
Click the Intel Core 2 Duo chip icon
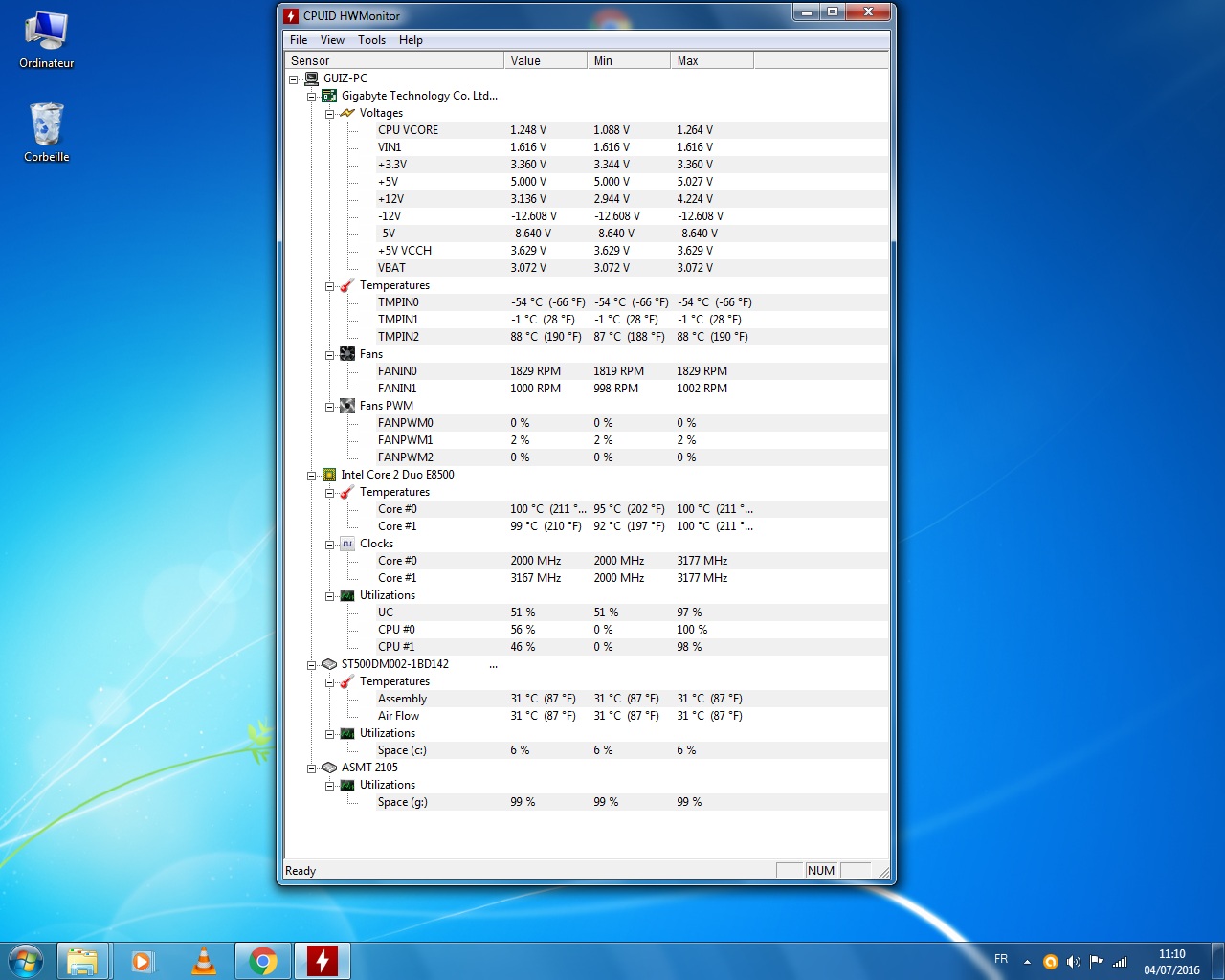tap(329, 475)
